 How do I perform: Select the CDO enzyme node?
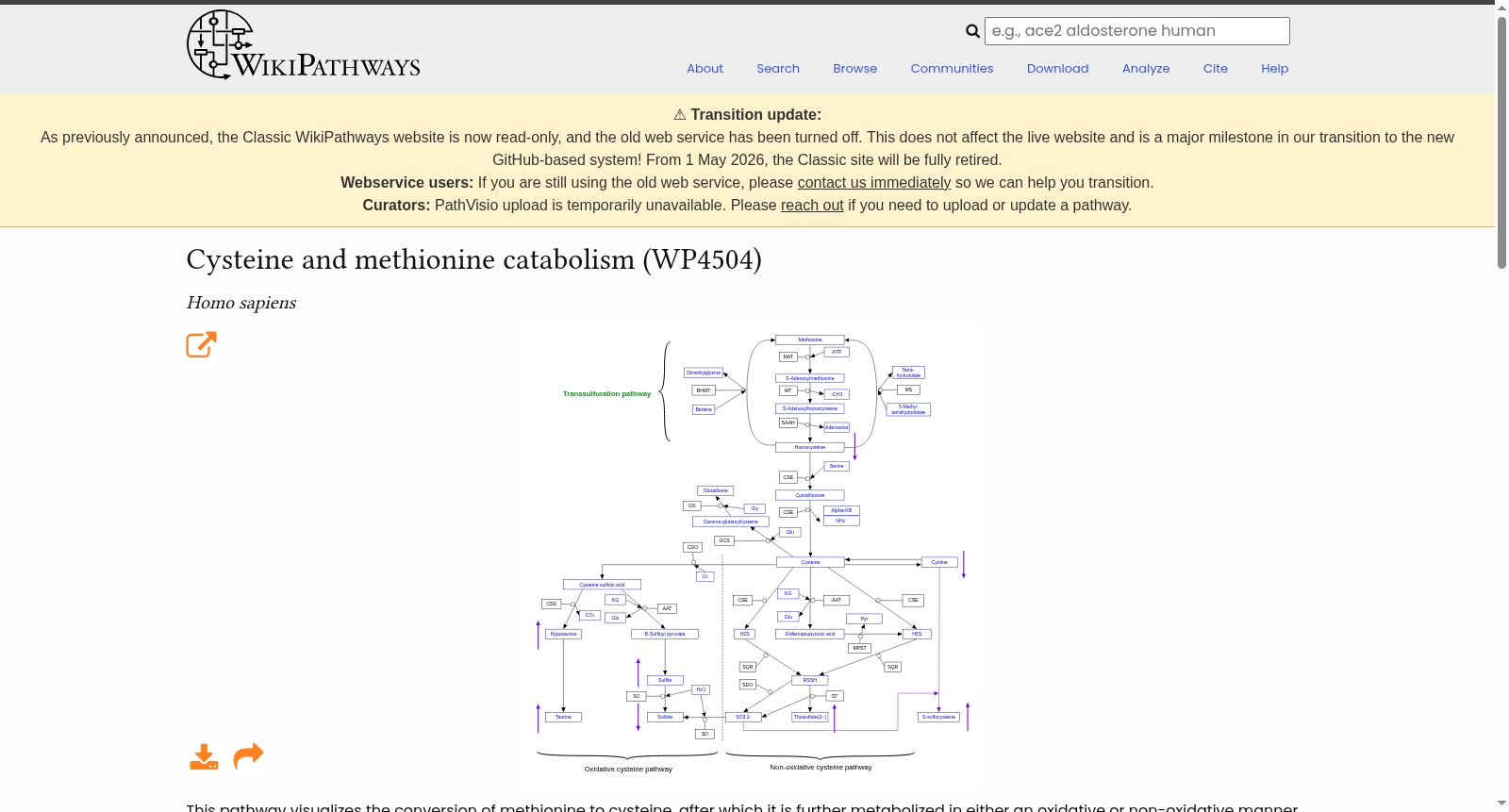pos(692,547)
